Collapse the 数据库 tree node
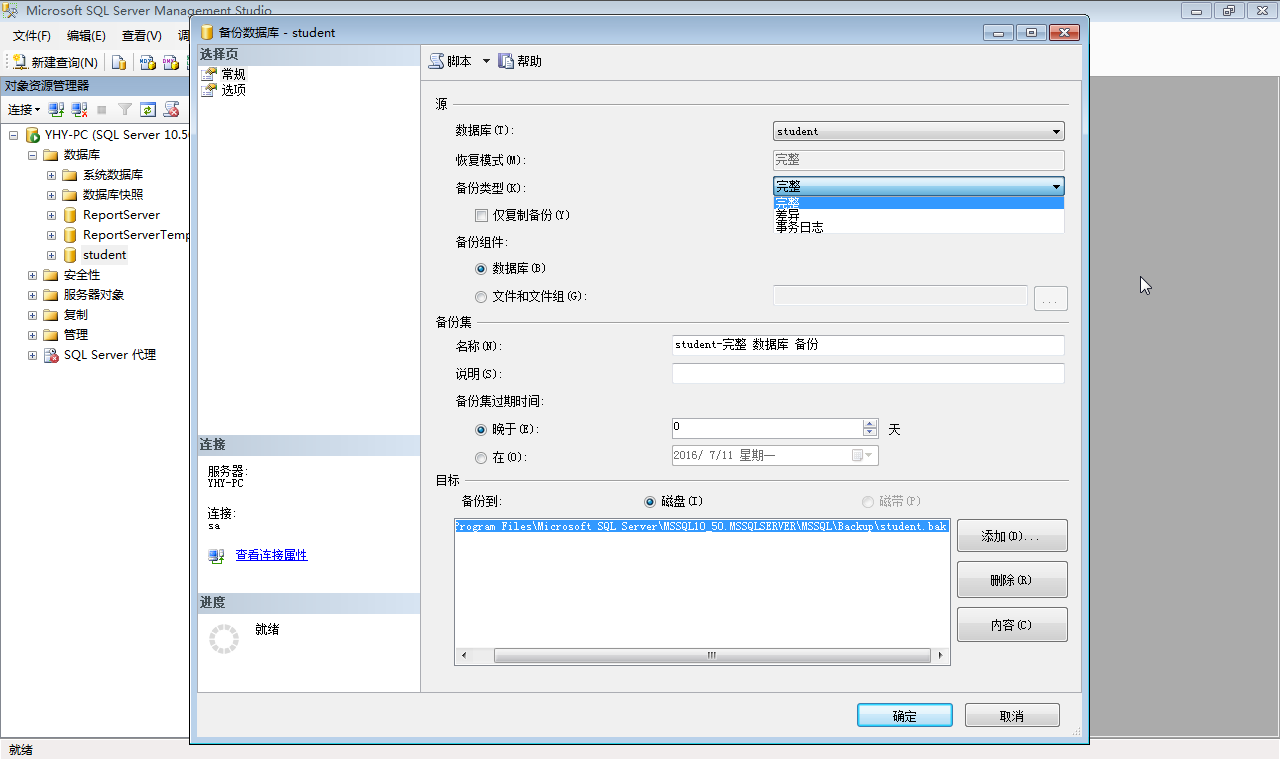This screenshot has width=1280, height=760. 33,155
